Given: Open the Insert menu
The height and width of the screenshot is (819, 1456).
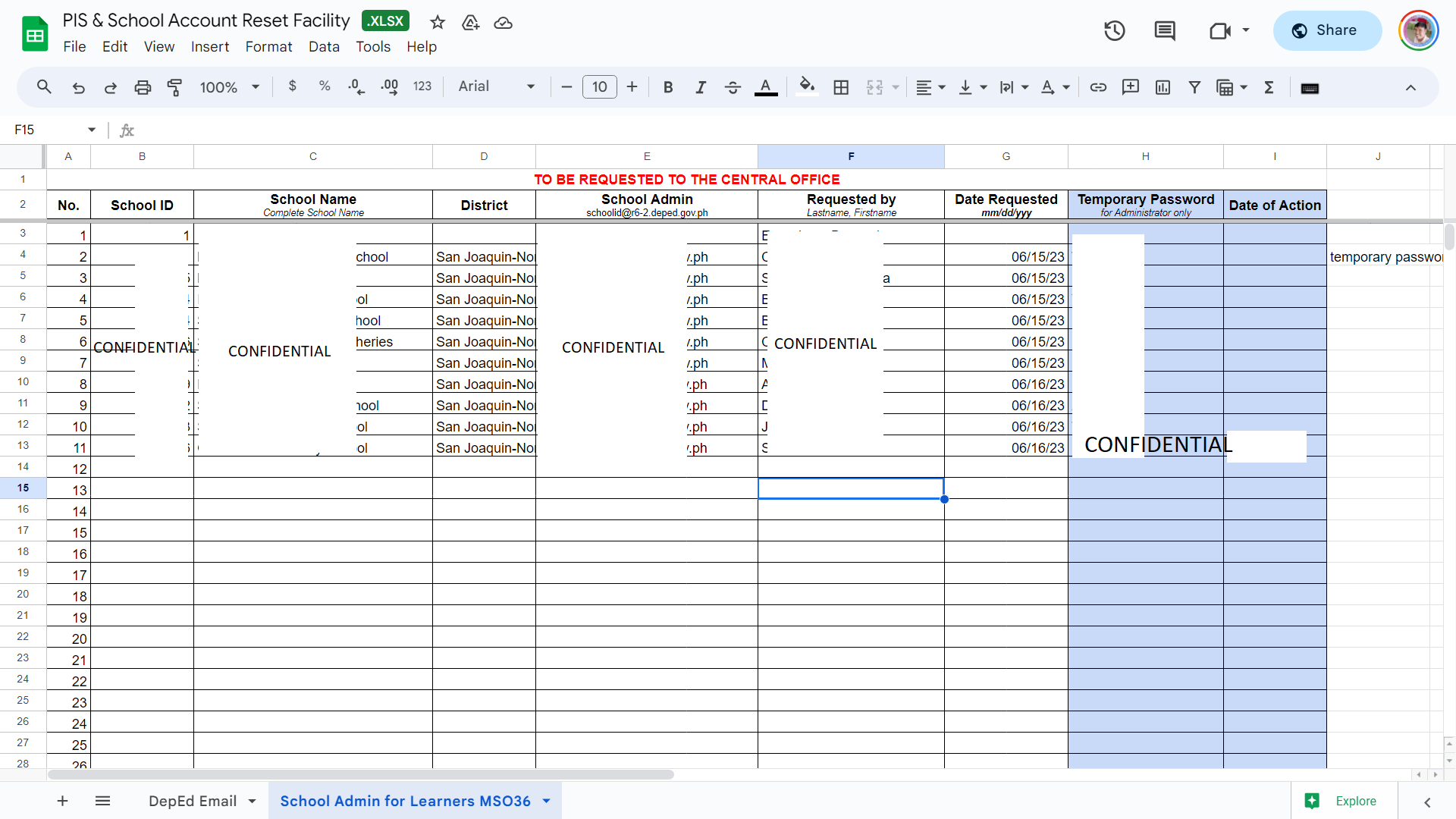Looking at the screenshot, I should pos(210,46).
